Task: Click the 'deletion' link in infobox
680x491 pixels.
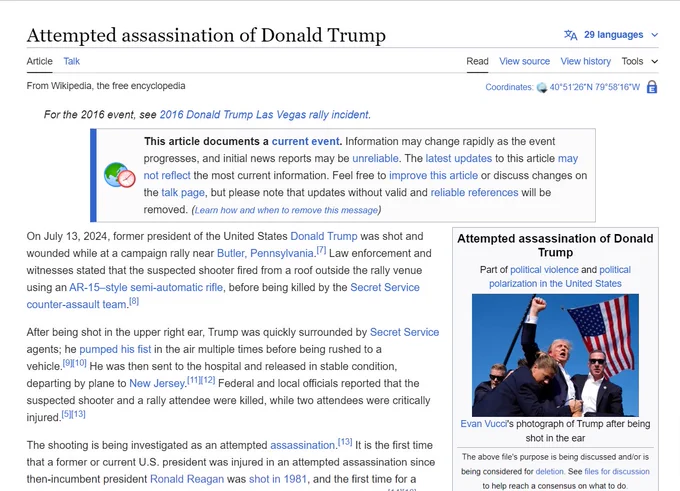Action: [549, 471]
